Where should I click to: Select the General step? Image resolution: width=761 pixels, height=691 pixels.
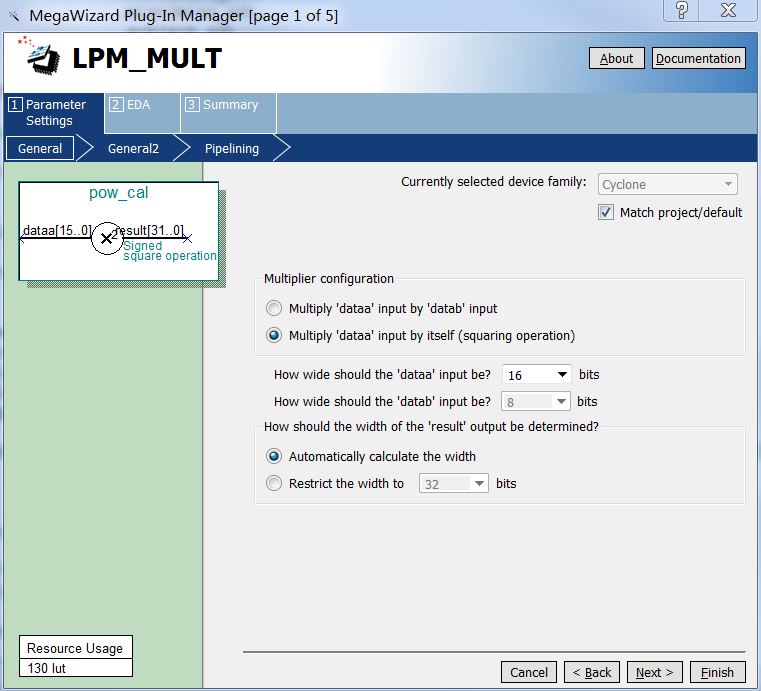click(x=40, y=148)
